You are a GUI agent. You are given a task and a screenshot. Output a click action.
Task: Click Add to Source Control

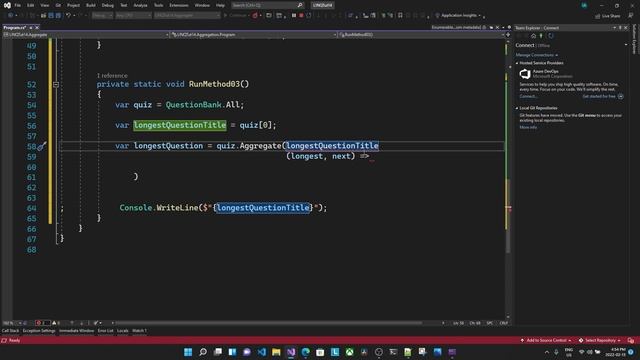click(546, 340)
